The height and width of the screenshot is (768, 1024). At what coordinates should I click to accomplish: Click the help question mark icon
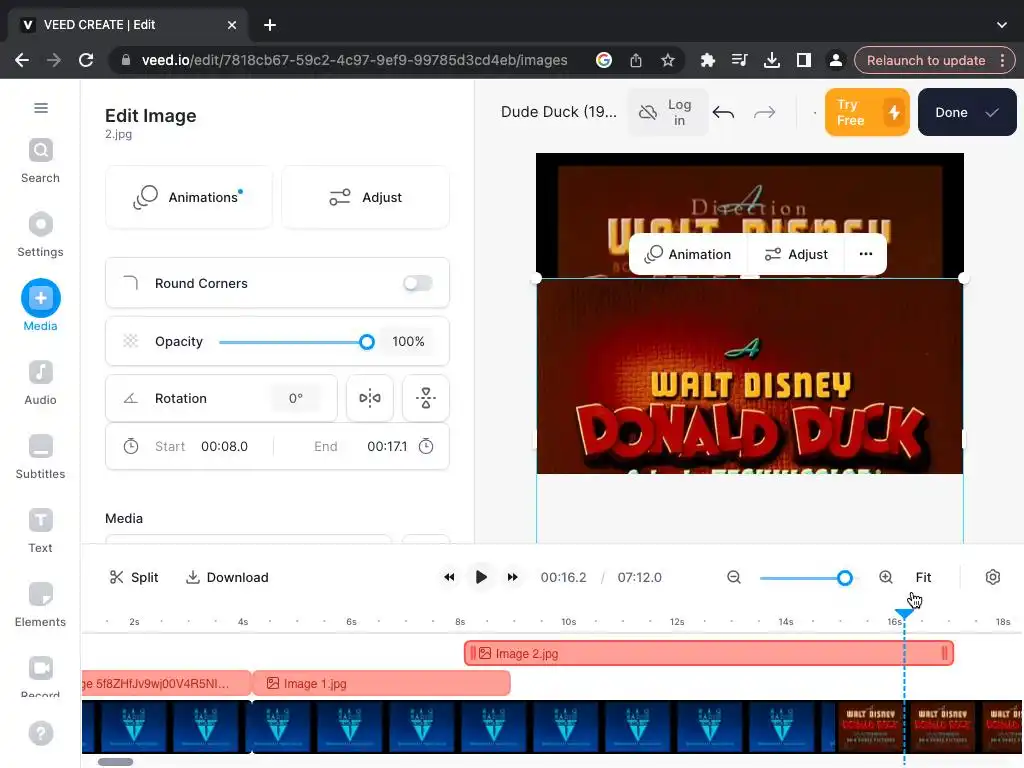point(40,733)
